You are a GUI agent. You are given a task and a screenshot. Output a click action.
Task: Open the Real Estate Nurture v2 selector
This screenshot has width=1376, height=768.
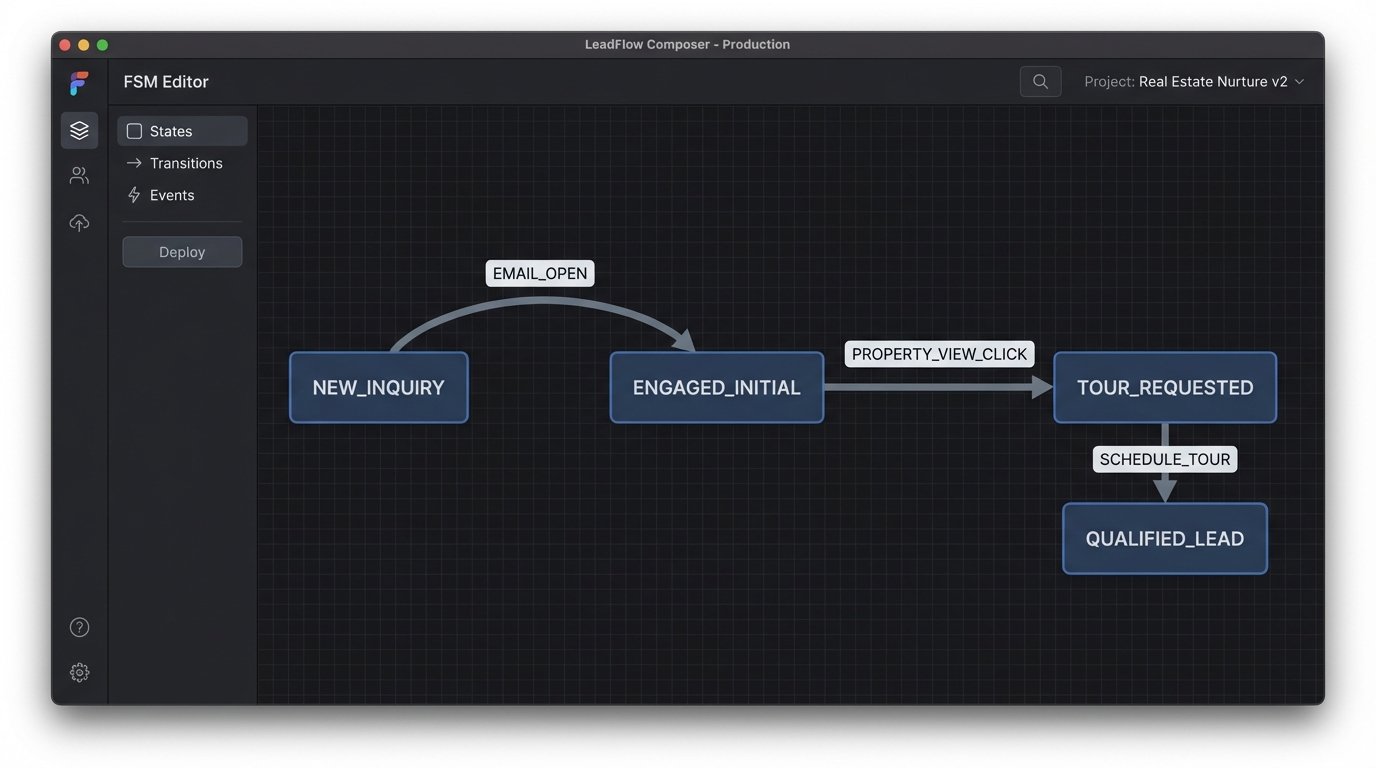click(x=1212, y=82)
